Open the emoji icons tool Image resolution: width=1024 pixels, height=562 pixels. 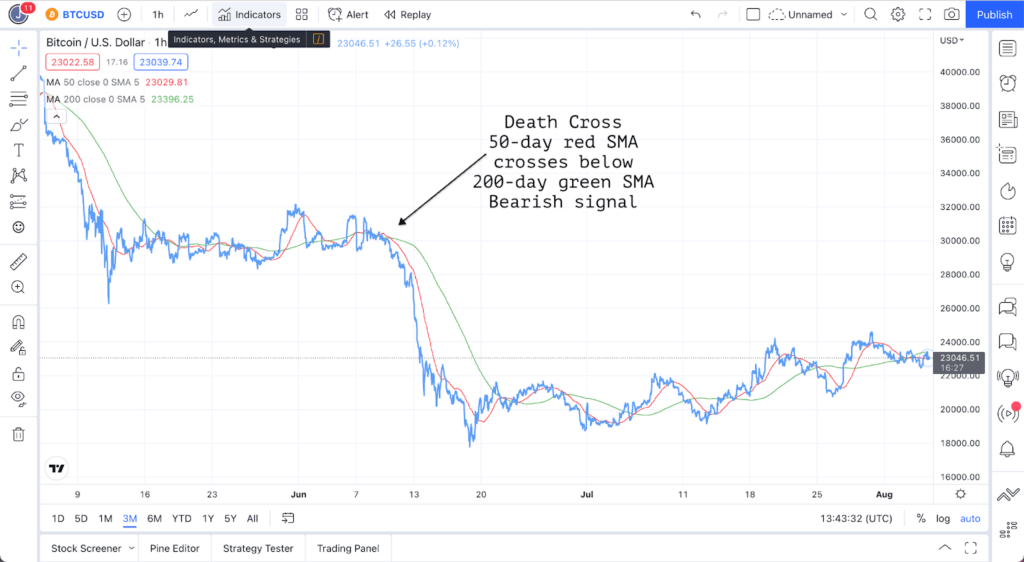click(18, 227)
